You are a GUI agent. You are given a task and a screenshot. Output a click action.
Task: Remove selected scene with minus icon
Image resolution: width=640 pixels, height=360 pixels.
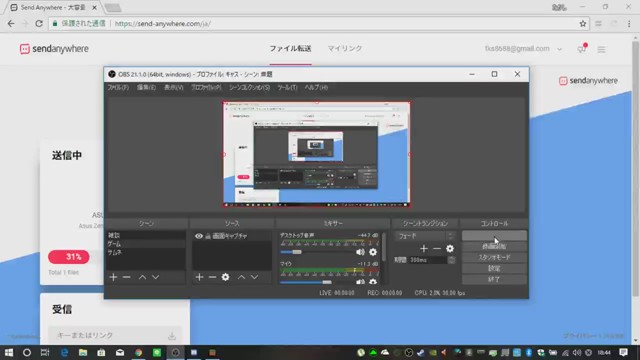tap(127, 277)
